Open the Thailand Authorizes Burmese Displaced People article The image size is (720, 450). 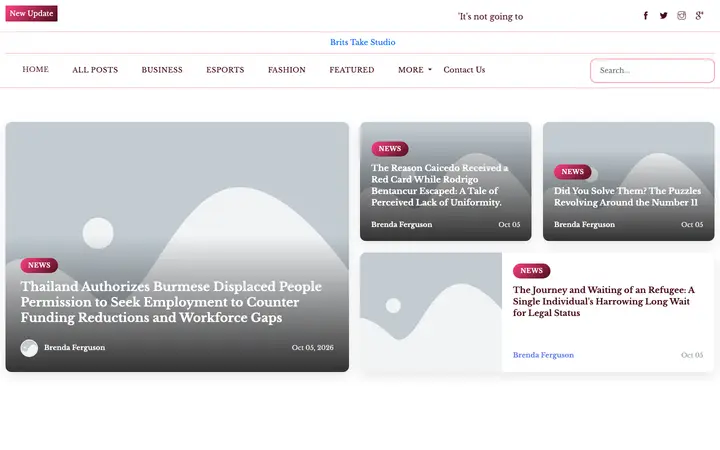pos(171,302)
